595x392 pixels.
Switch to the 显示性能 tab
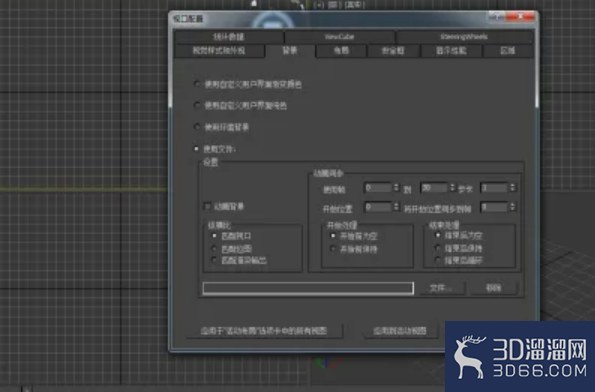click(x=451, y=50)
